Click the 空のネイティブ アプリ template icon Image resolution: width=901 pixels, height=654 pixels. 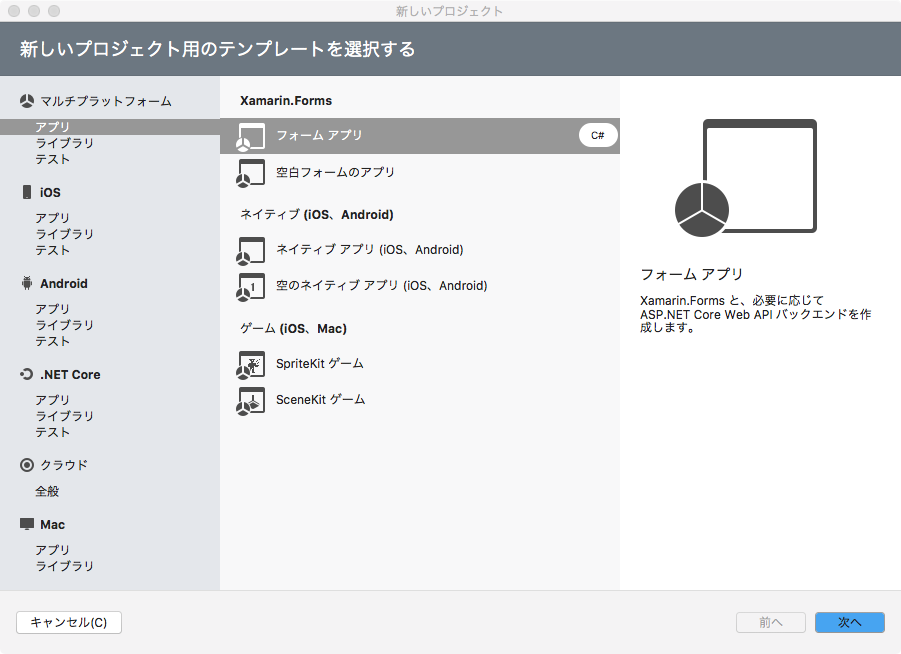(251, 285)
